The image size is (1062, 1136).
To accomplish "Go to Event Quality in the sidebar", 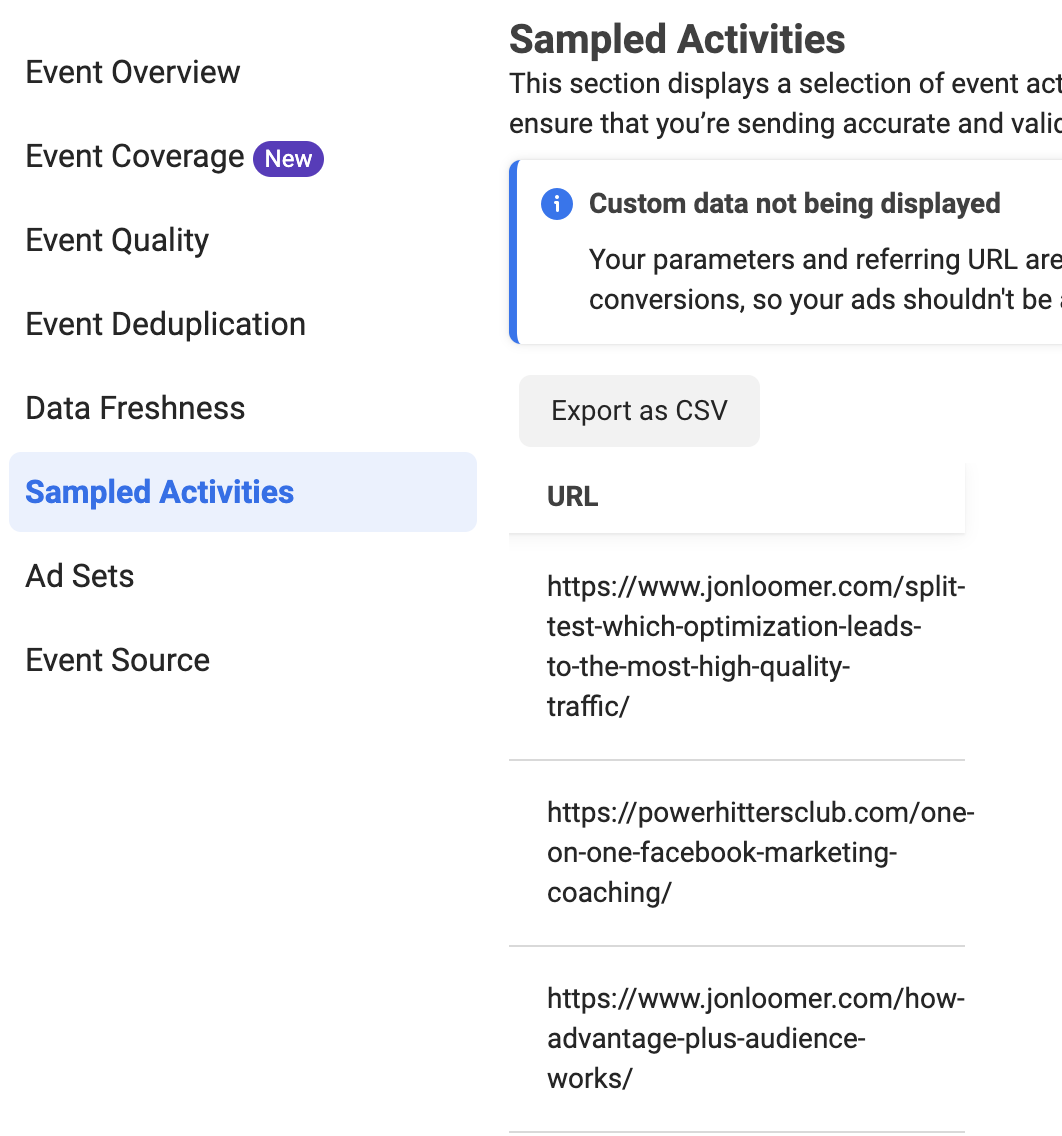I will pos(117,241).
